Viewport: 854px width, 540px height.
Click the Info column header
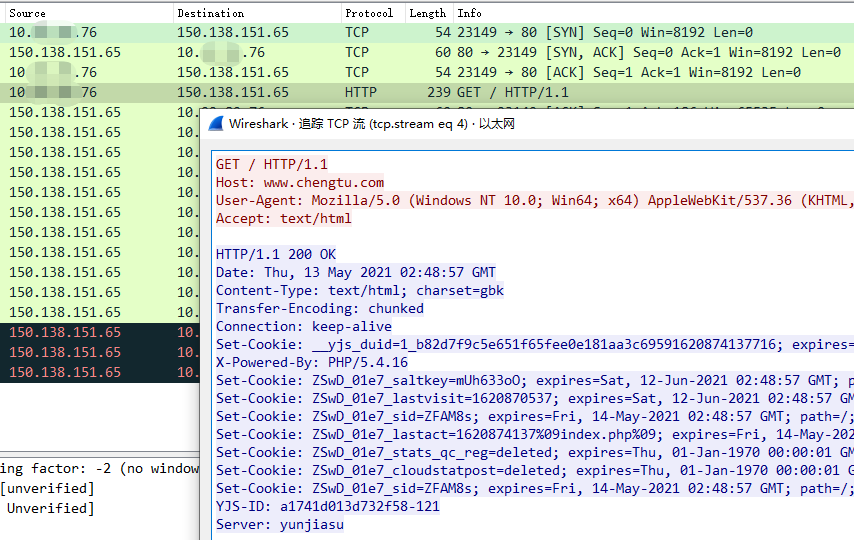[x=469, y=13]
